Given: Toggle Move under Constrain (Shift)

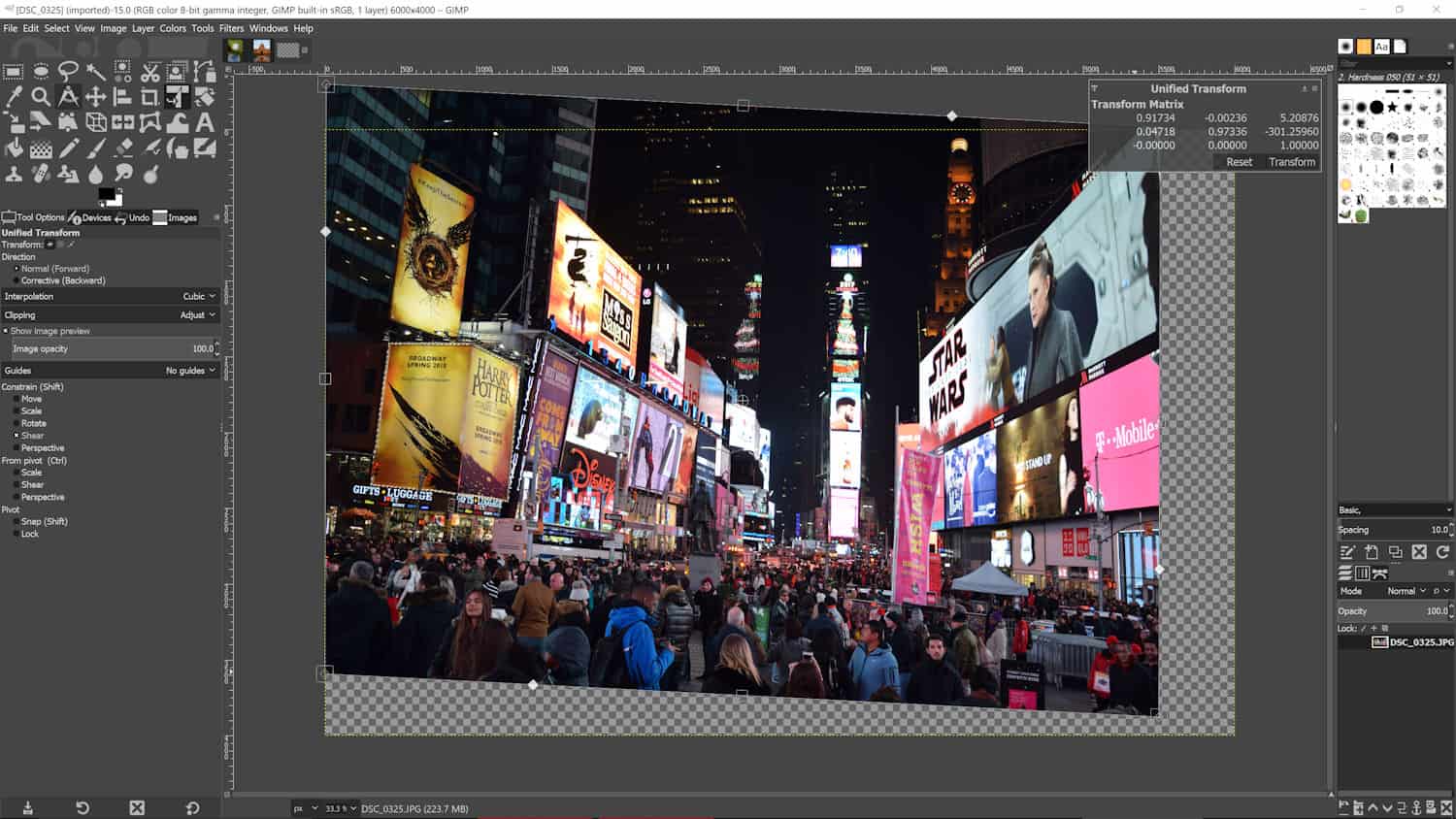Looking at the screenshot, I should coord(27,399).
